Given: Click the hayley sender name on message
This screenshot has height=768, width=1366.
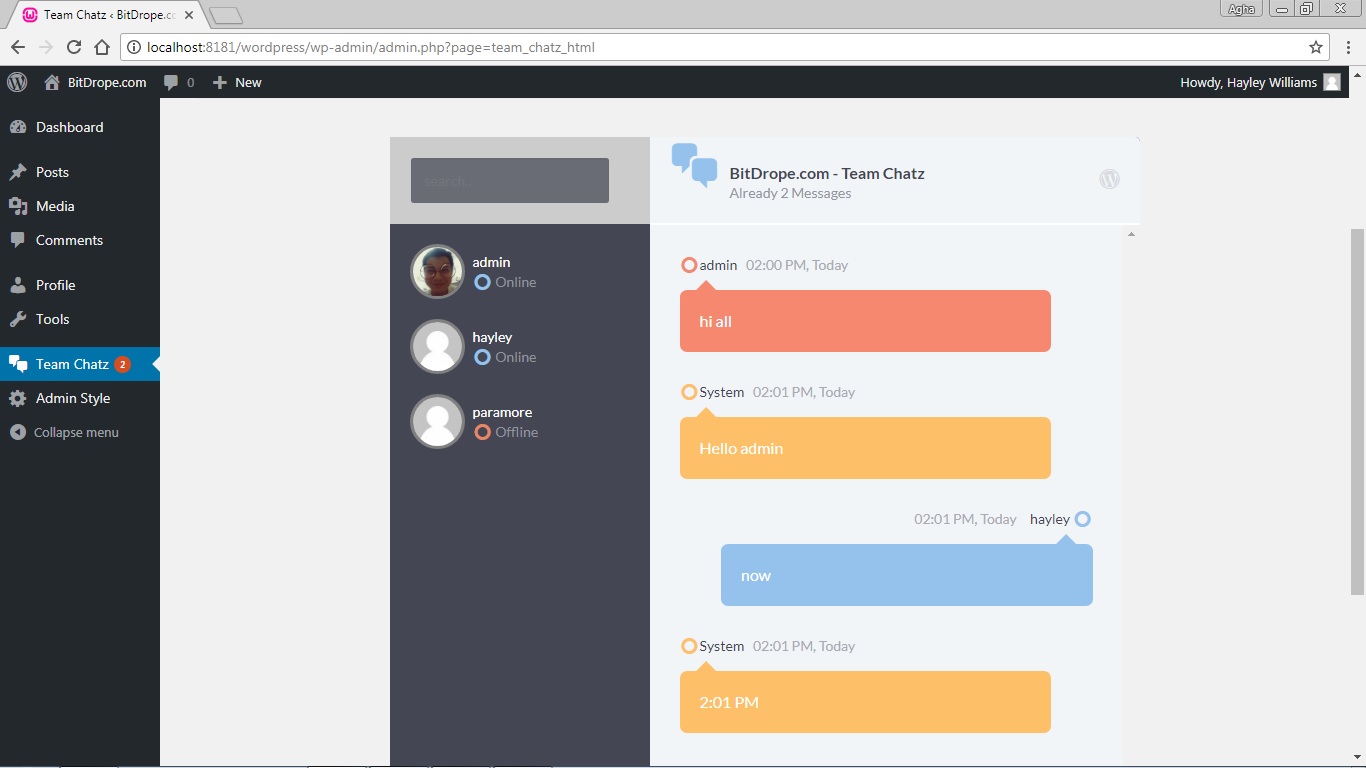Looking at the screenshot, I should (x=1050, y=519).
